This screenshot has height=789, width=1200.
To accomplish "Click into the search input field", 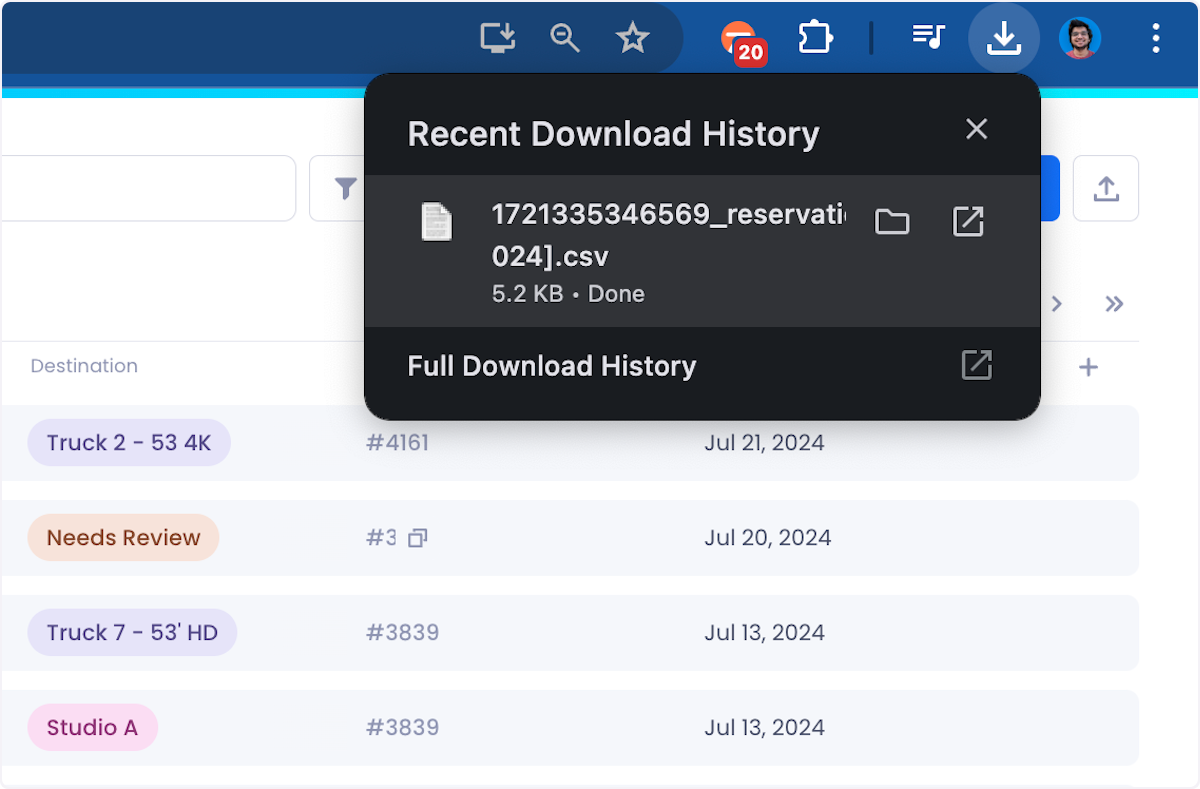I will (x=147, y=188).
